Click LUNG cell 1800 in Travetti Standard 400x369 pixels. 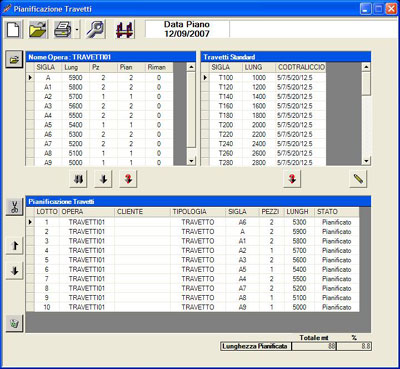pos(259,115)
